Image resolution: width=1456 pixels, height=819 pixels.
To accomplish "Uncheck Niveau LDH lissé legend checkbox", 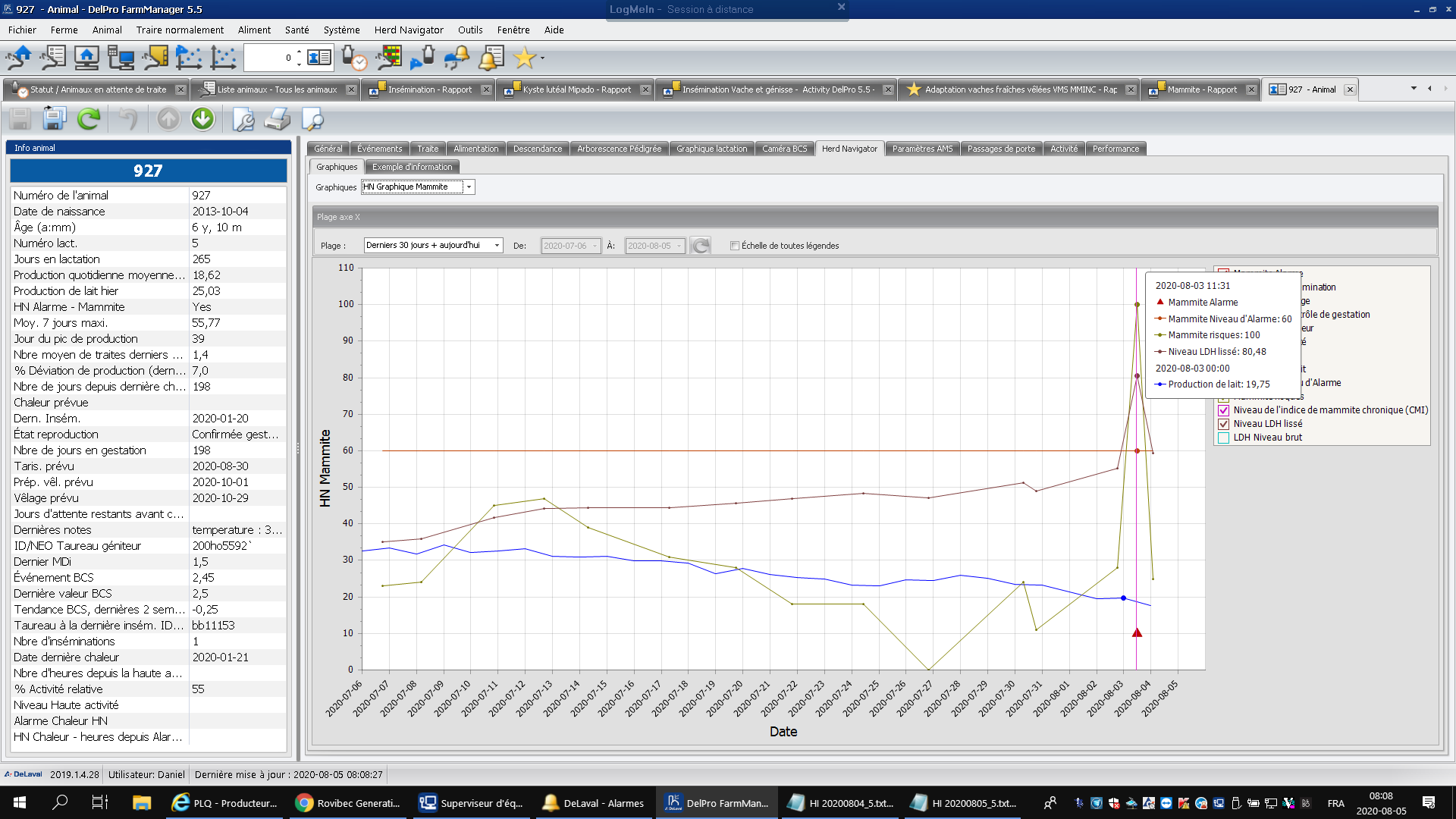I will coord(1223,424).
